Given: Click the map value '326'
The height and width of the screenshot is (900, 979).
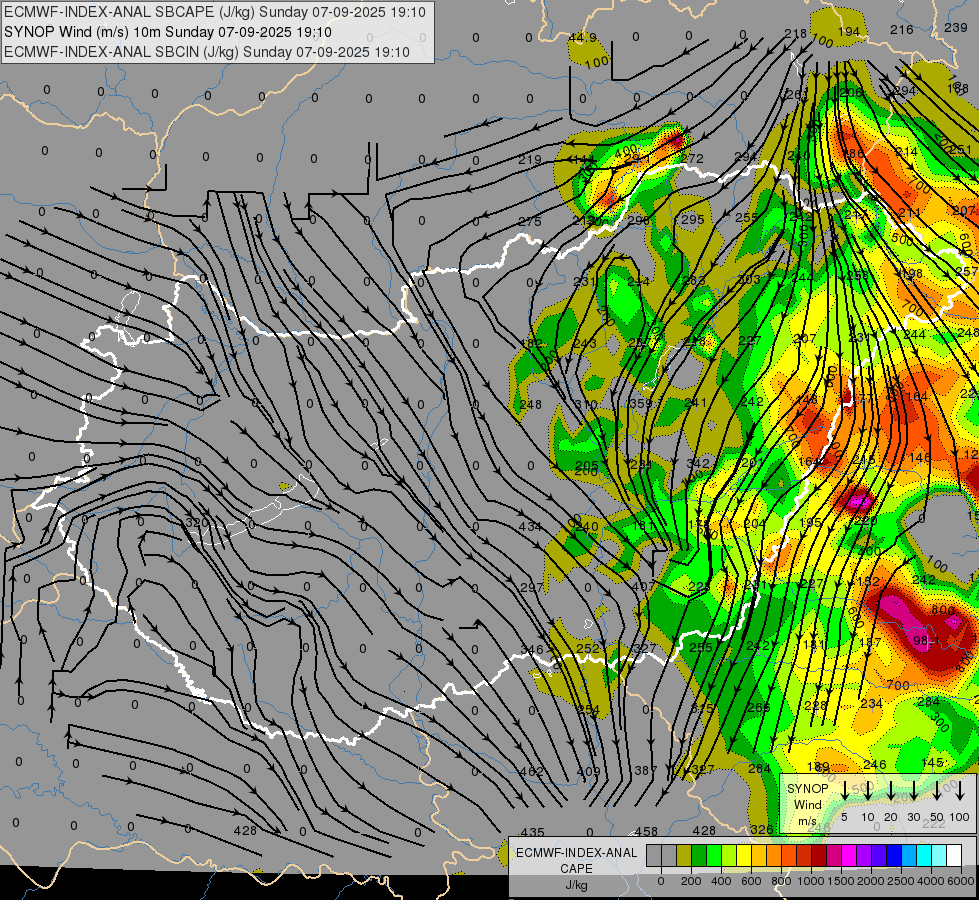Looking at the screenshot, I should click(762, 829).
